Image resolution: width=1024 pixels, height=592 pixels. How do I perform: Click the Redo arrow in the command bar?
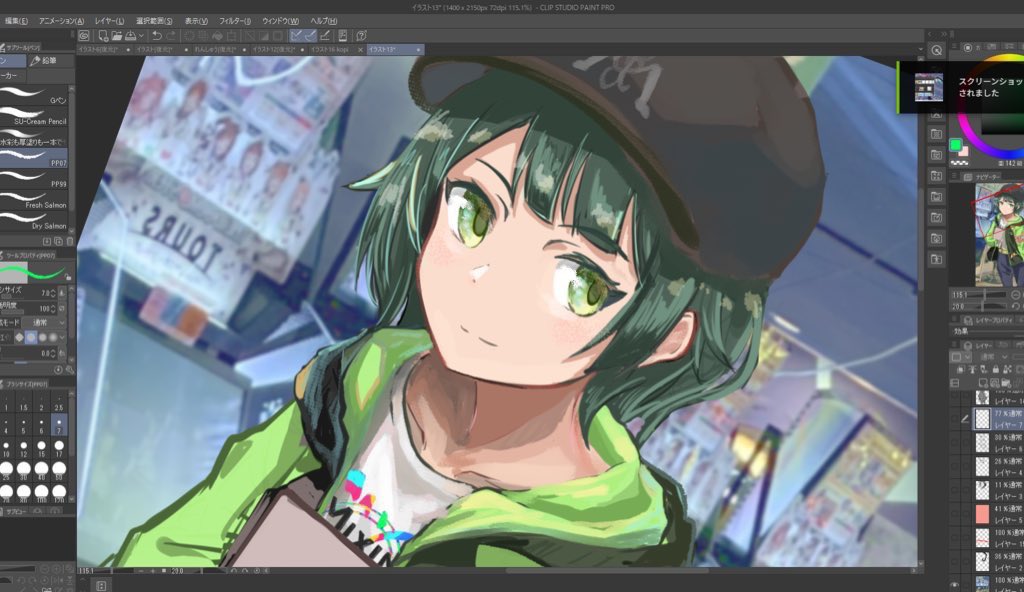pos(170,36)
